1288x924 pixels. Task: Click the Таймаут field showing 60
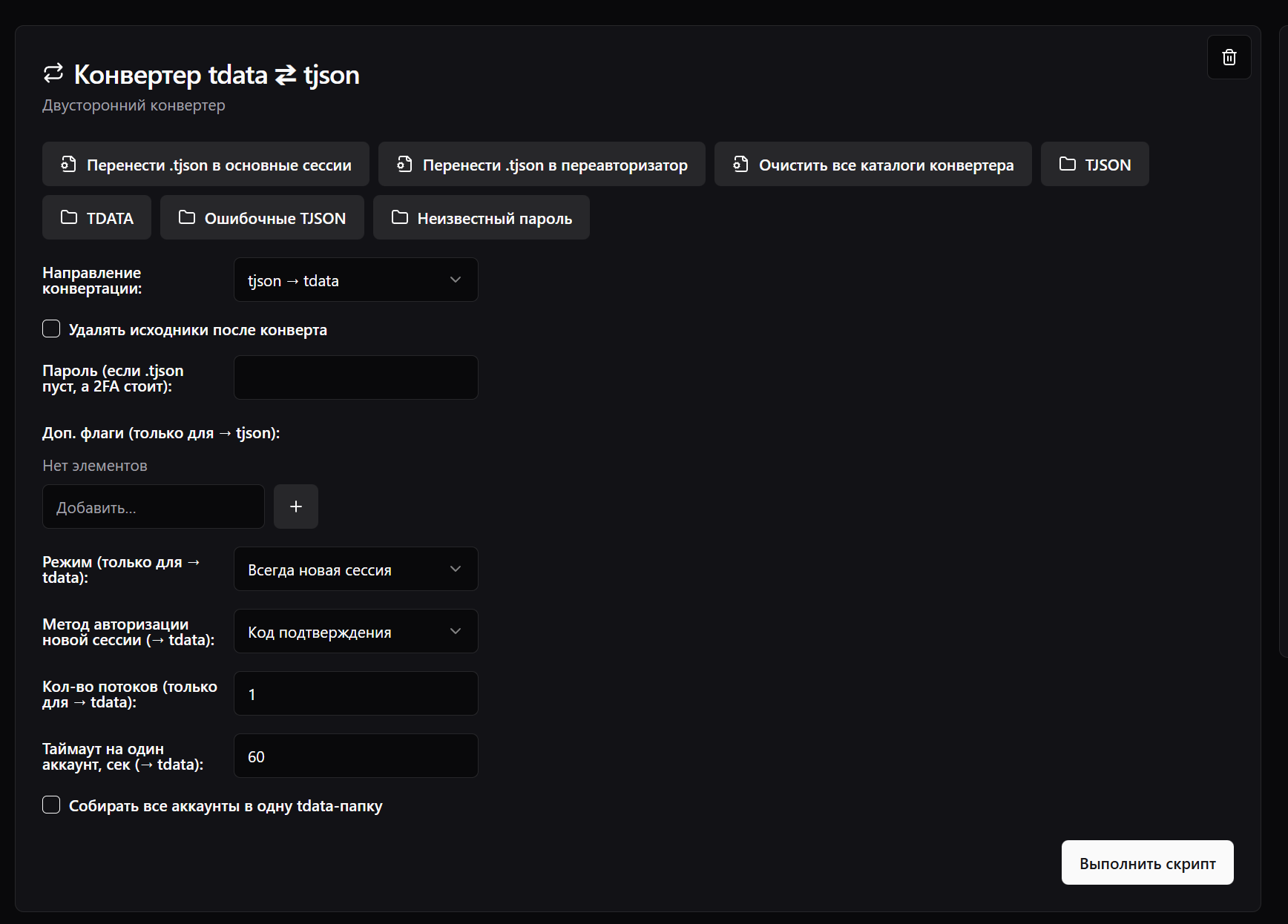tap(355, 756)
